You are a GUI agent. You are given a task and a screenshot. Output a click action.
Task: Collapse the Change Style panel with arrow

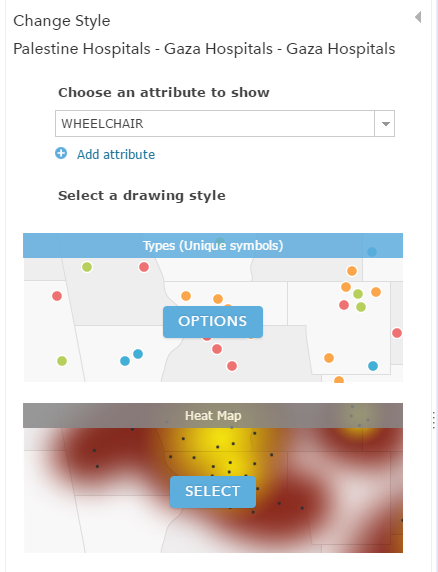(418, 17)
